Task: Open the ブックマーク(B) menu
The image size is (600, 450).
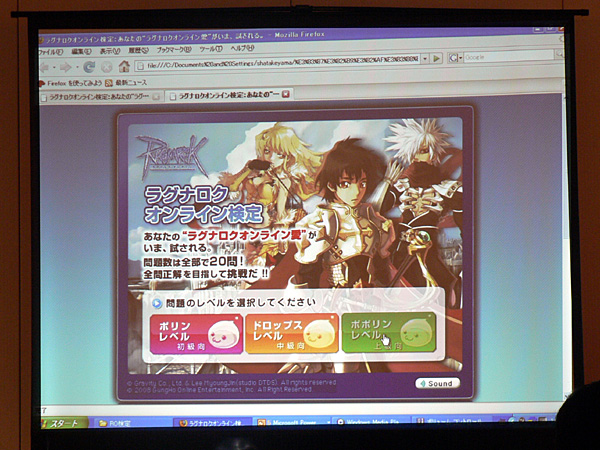Action: click(174, 50)
